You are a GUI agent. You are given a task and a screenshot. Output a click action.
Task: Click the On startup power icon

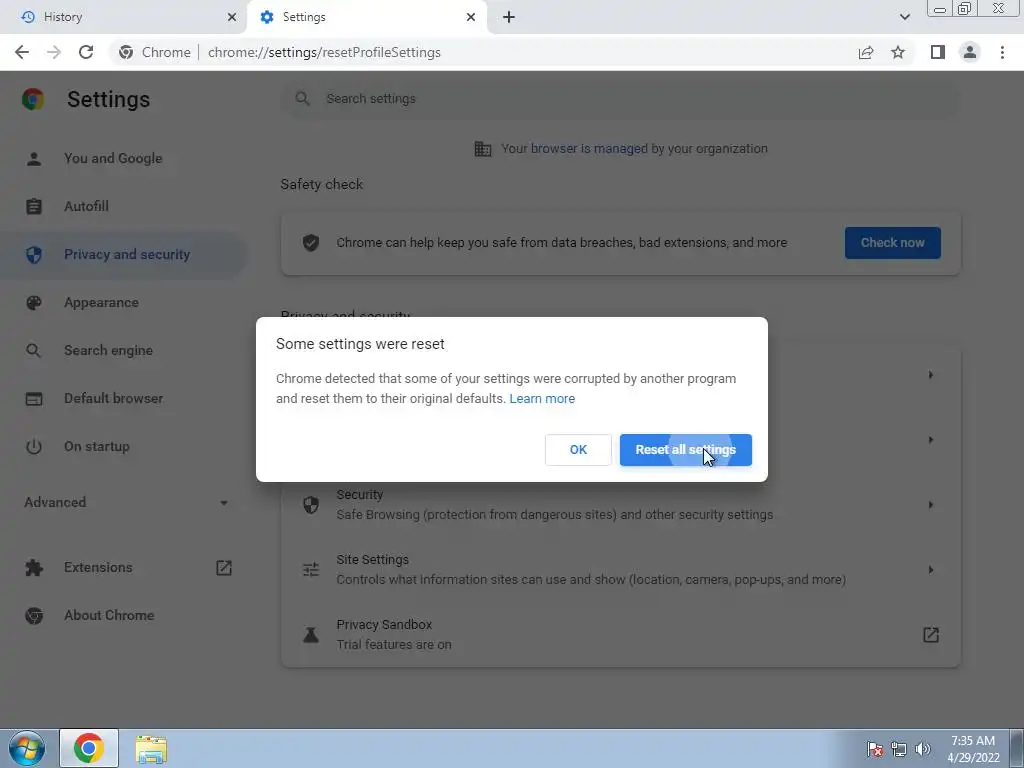point(34,447)
